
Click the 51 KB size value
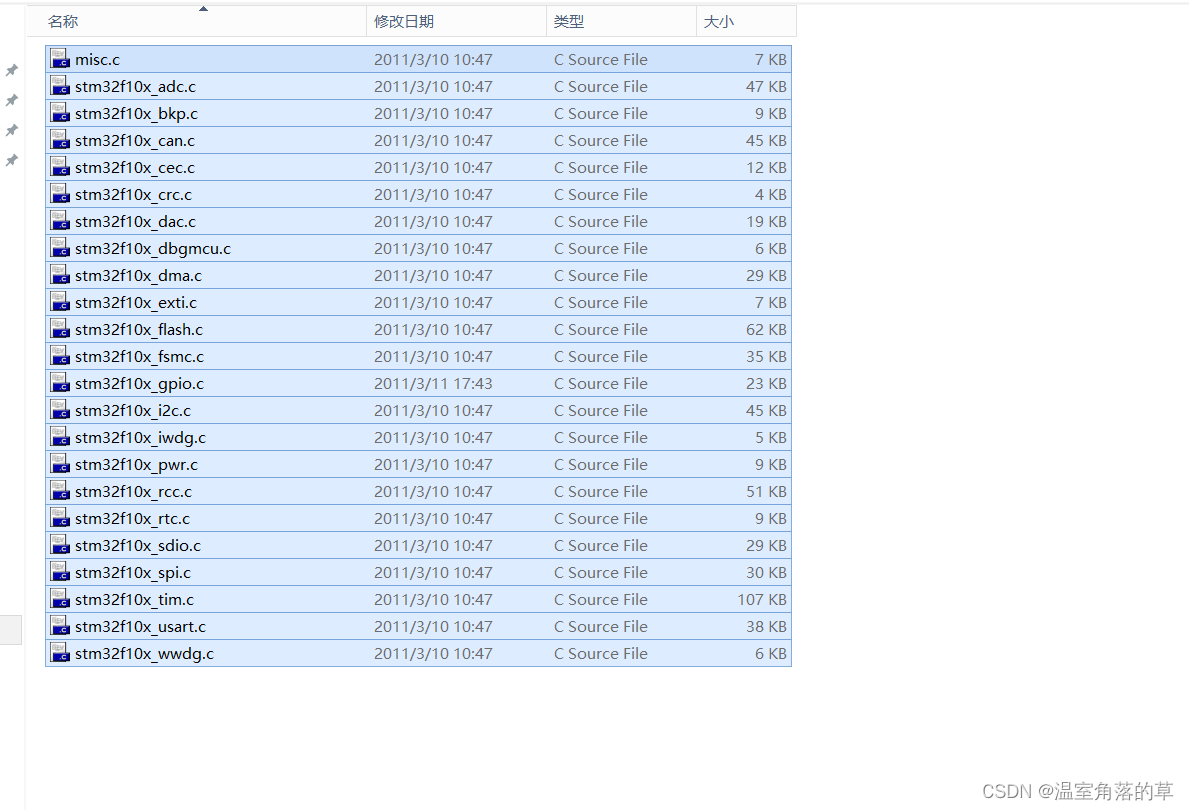766,491
